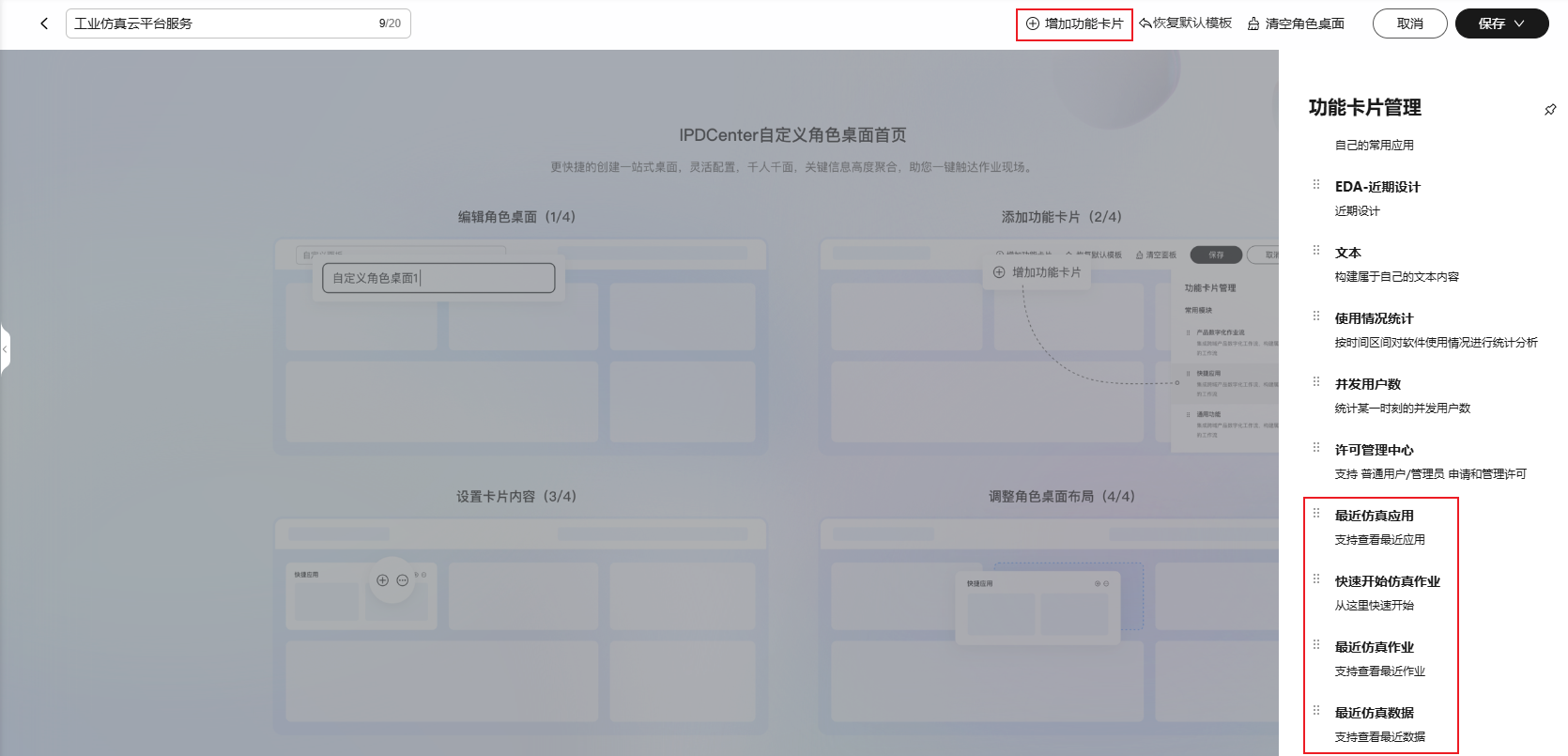Screen dimensions: 1568x756
Task: Click the 调整角色桌面布局 (4/4) guide thumbnail
Action: click(x=1049, y=626)
